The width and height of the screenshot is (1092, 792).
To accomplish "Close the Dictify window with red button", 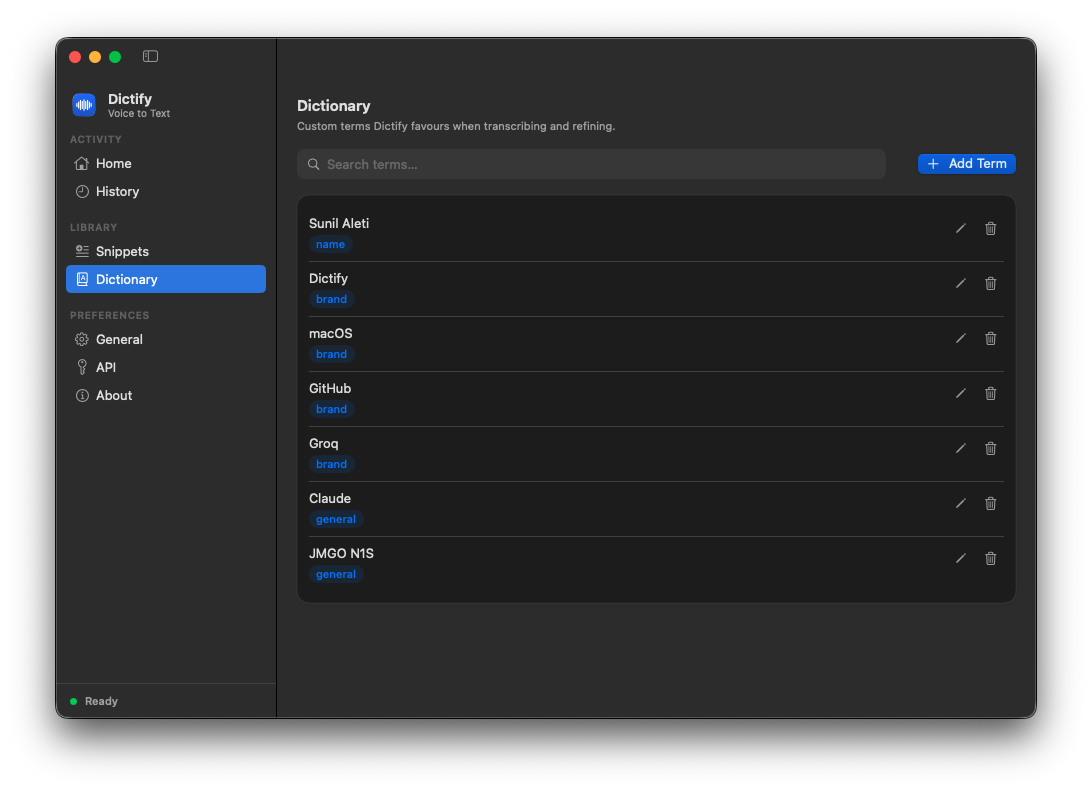I will point(75,57).
